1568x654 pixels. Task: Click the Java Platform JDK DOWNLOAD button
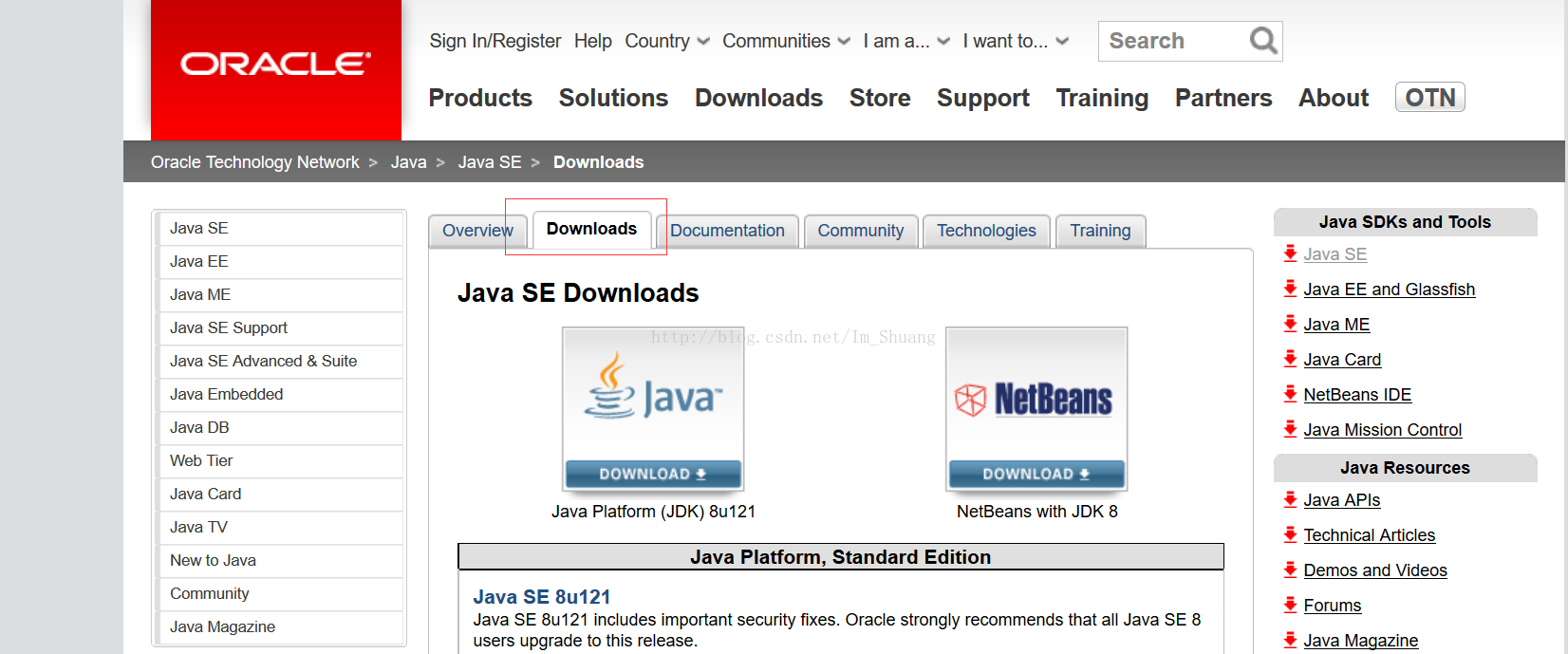tap(653, 474)
